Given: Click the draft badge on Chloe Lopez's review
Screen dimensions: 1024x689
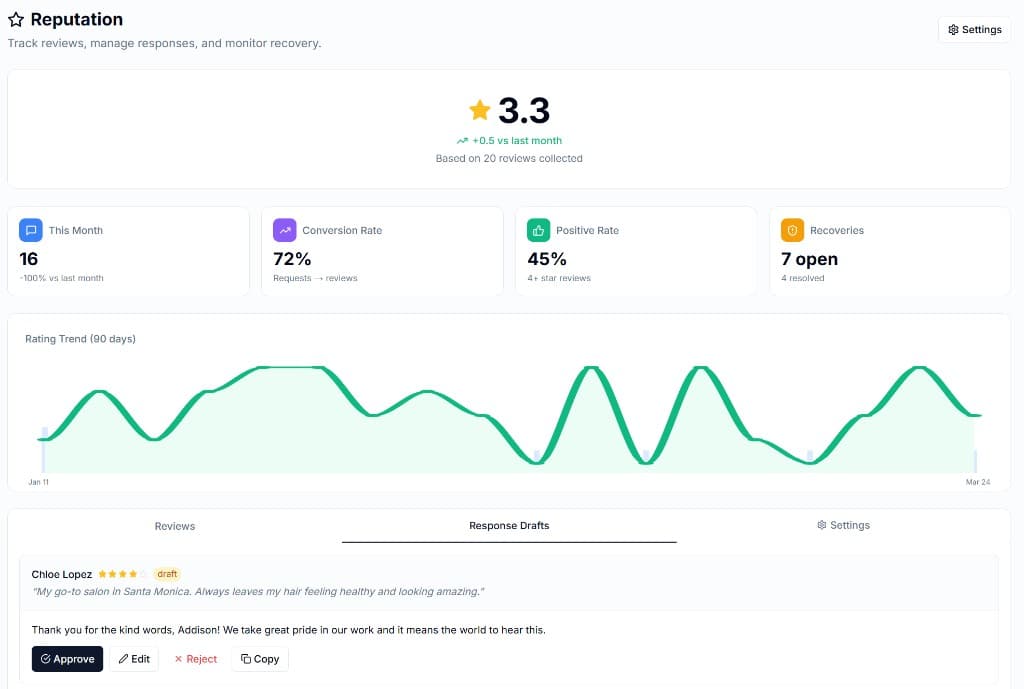Looking at the screenshot, I should [166, 574].
